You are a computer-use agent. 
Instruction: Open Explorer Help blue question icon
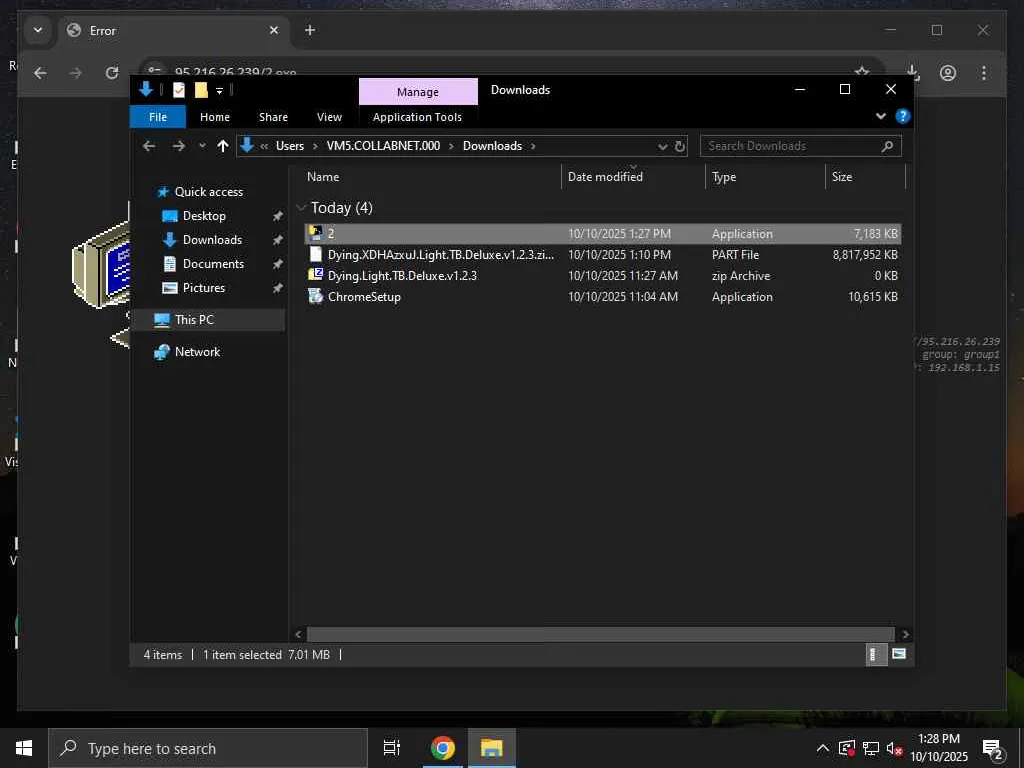(903, 116)
